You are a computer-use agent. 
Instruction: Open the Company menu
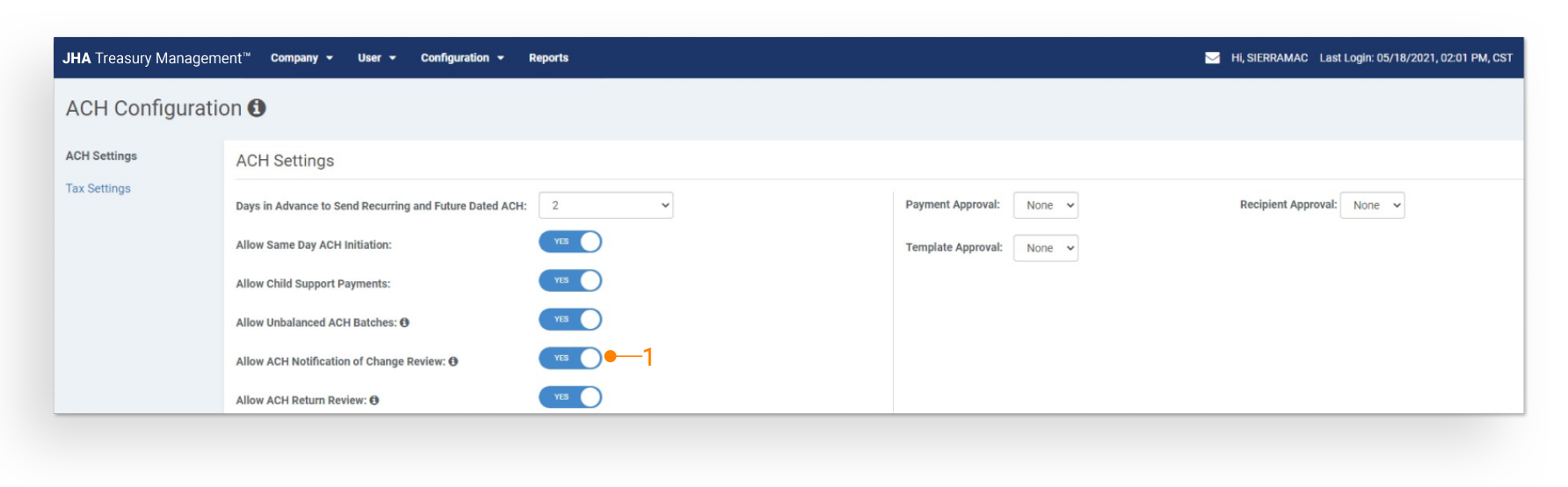[301, 58]
